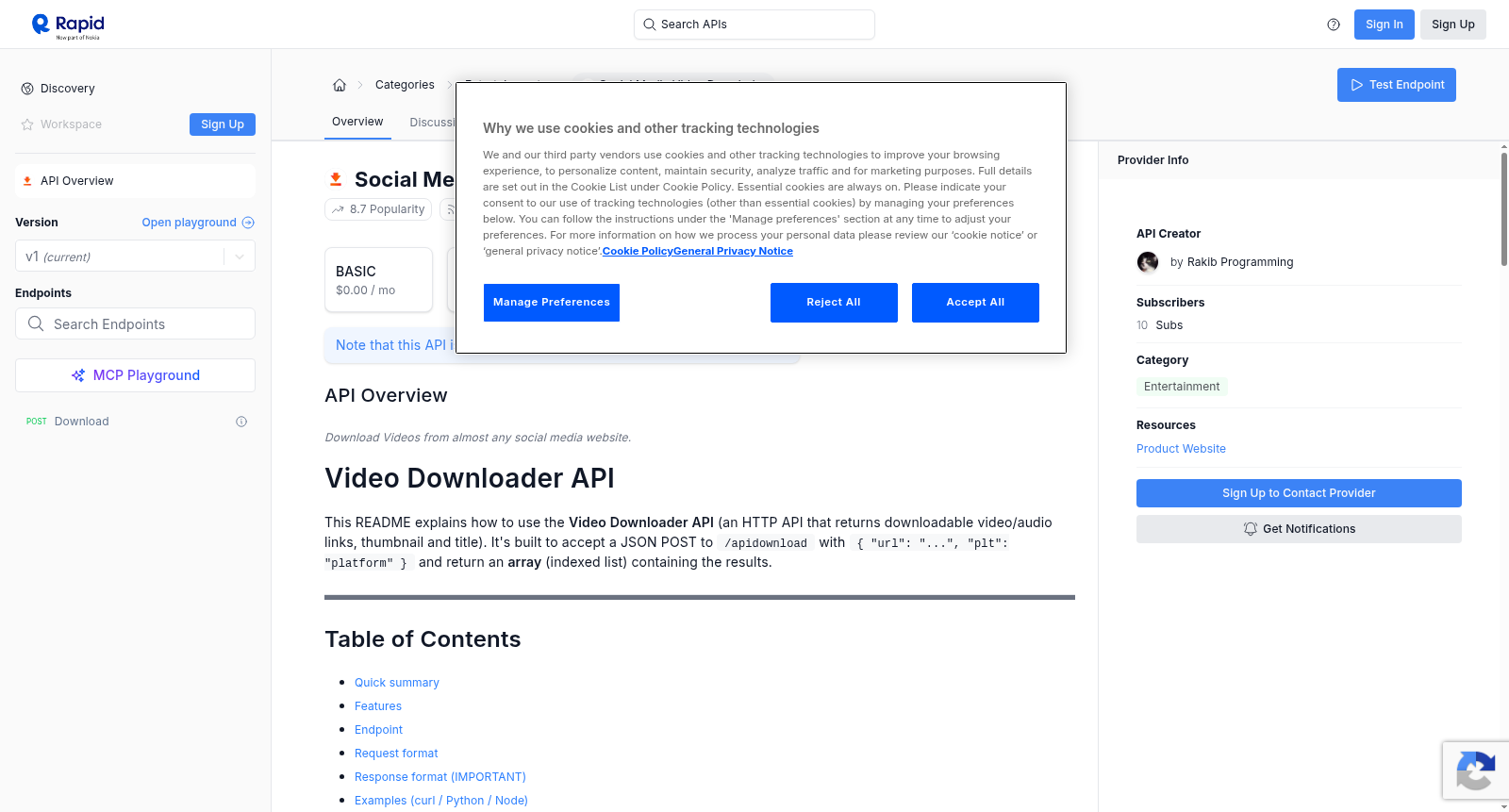Image resolution: width=1509 pixels, height=812 pixels.
Task: Select the BASIC $0.00 plan card
Action: [378, 280]
